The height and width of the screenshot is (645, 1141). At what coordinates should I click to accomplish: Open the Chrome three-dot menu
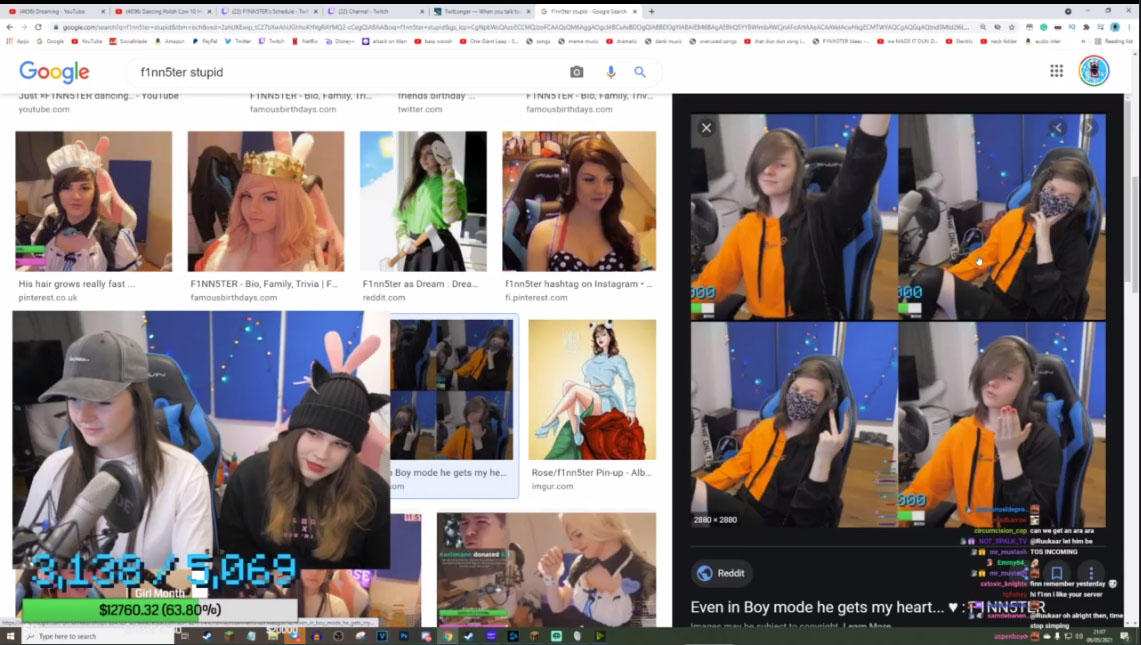1129,27
